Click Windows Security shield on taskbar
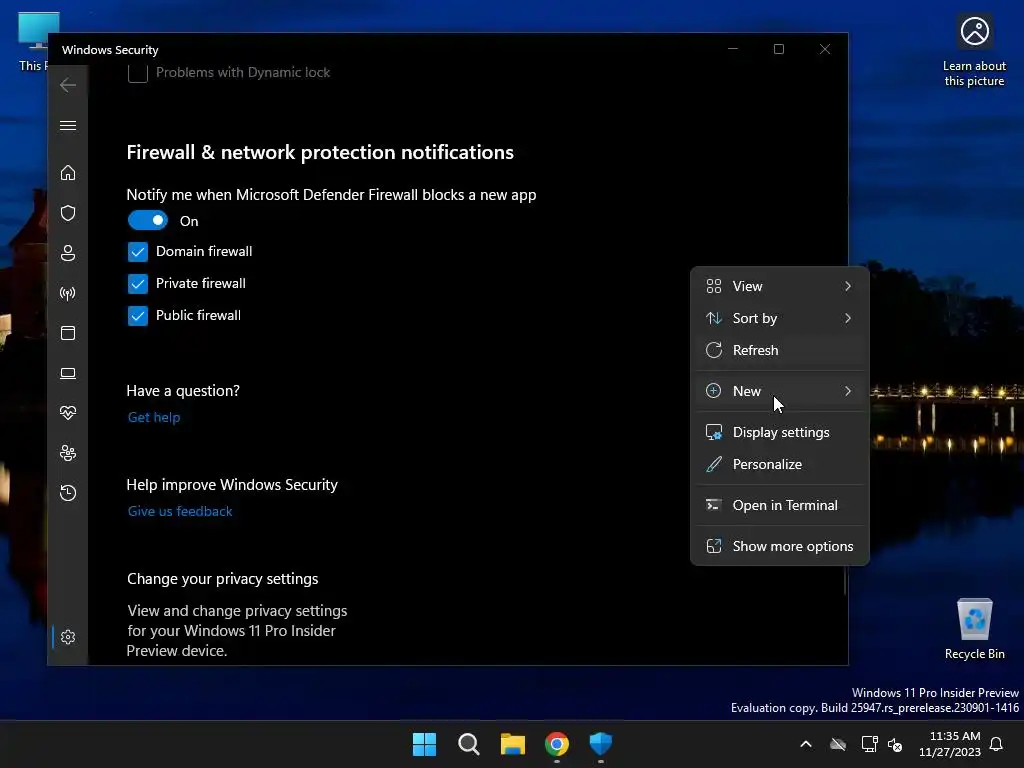This screenshot has width=1024, height=768. click(600, 744)
